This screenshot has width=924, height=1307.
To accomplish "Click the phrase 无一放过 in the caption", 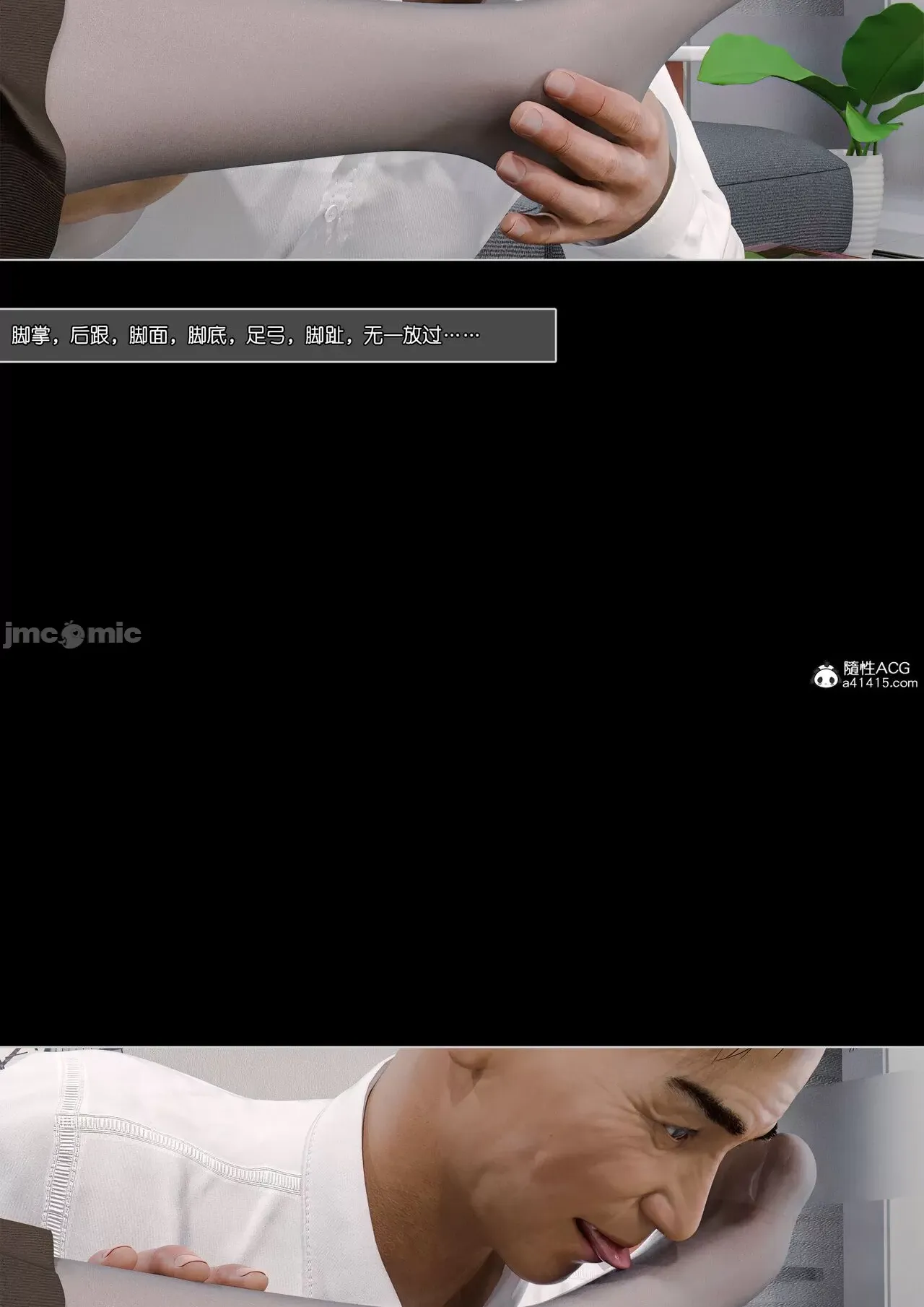I will (x=402, y=336).
